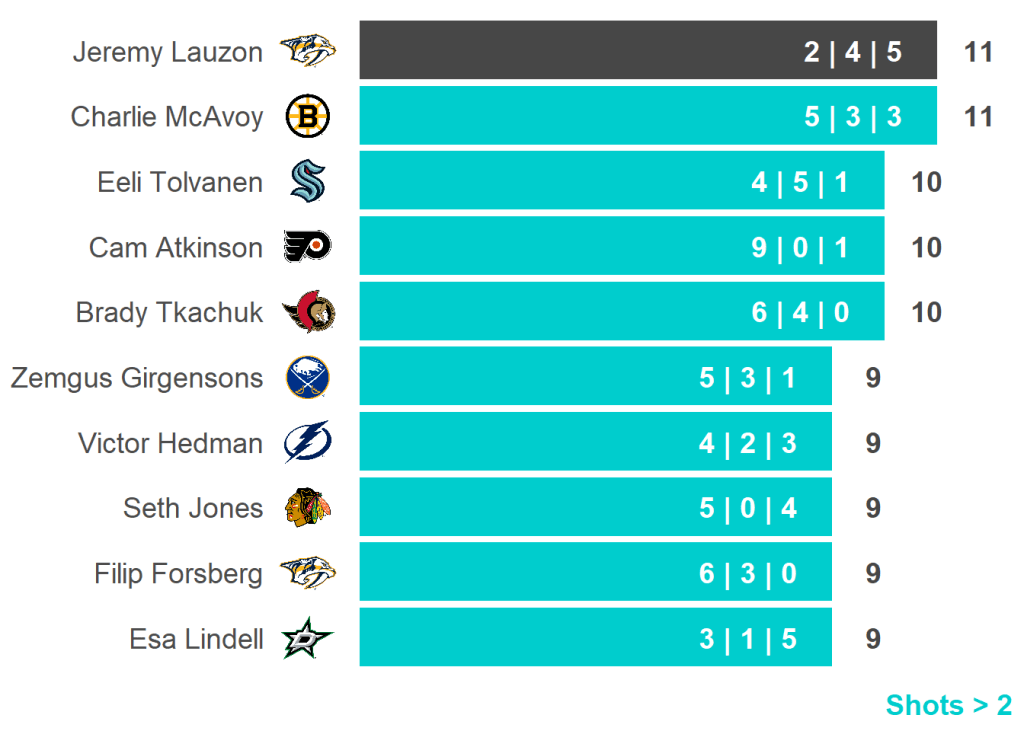
Task: Select Seth Jones's 5 | 0 | 4 bar
Action: 595,508
